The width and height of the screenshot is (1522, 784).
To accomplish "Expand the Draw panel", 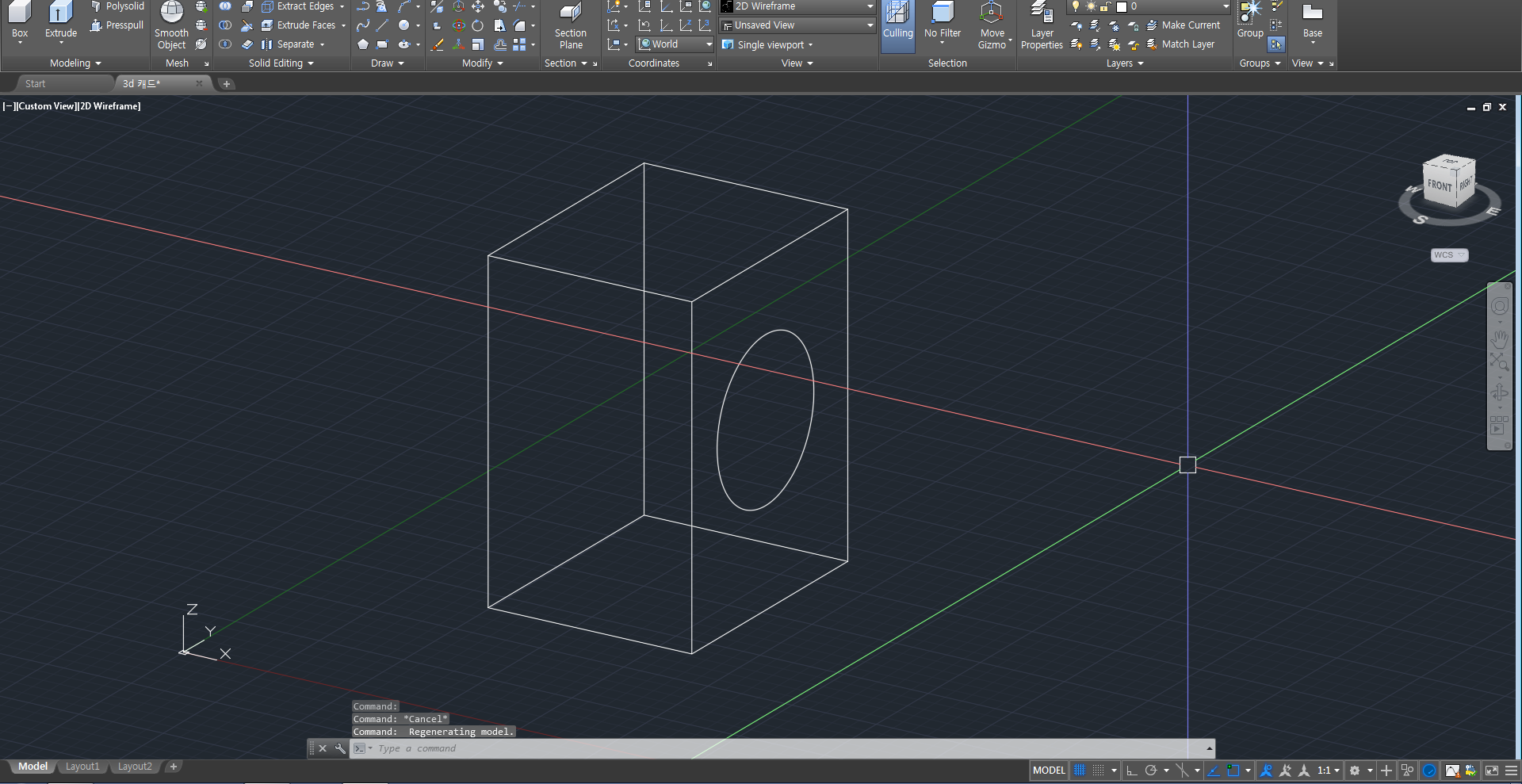I will coord(387,63).
